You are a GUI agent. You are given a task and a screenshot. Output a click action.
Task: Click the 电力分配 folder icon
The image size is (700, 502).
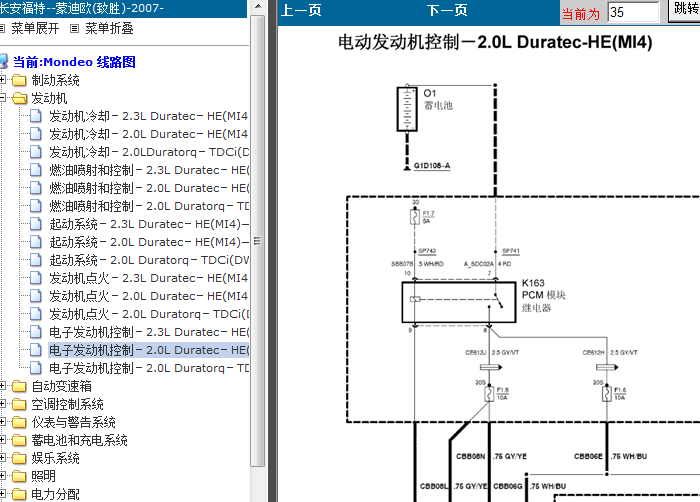point(19,494)
